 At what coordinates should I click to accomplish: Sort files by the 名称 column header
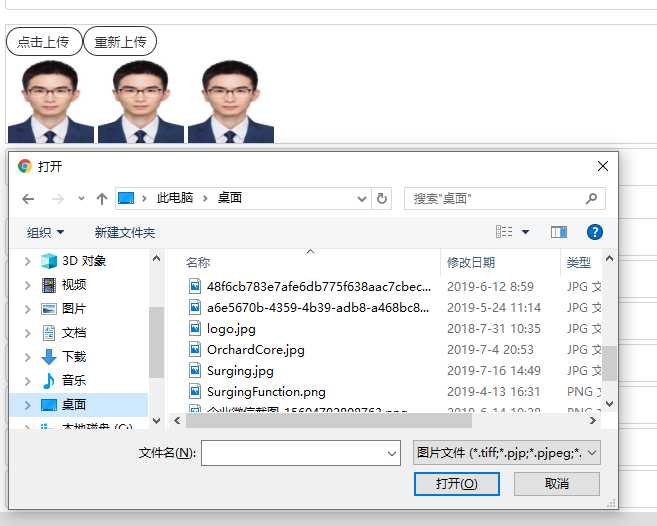click(x=198, y=263)
